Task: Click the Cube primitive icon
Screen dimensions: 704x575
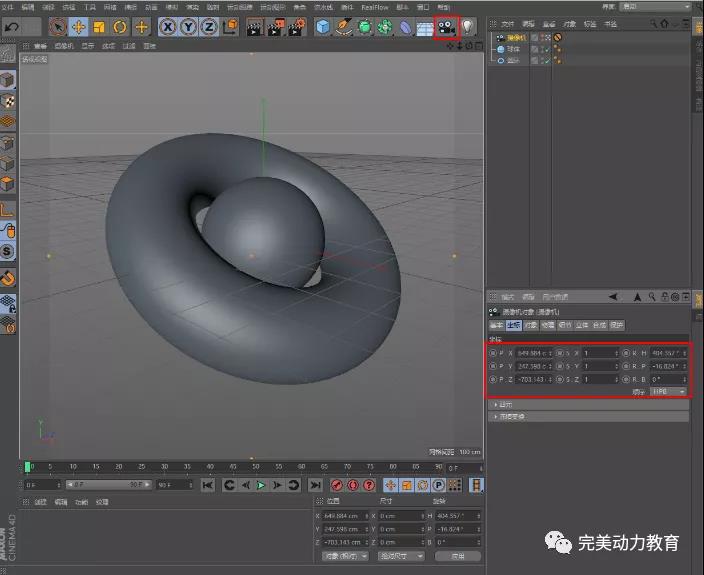Action: point(324,27)
